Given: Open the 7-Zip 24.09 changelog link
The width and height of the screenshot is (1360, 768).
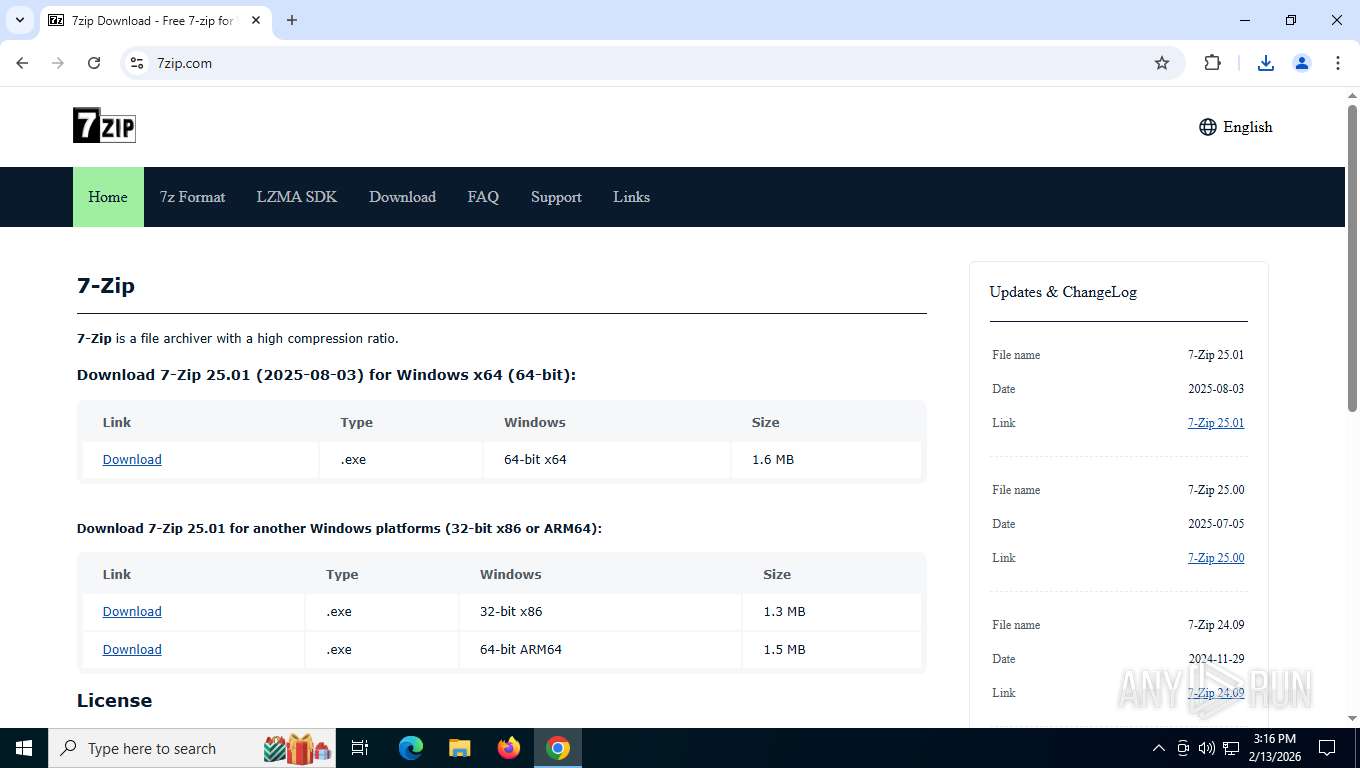Looking at the screenshot, I should pyautogui.click(x=1216, y=693).
